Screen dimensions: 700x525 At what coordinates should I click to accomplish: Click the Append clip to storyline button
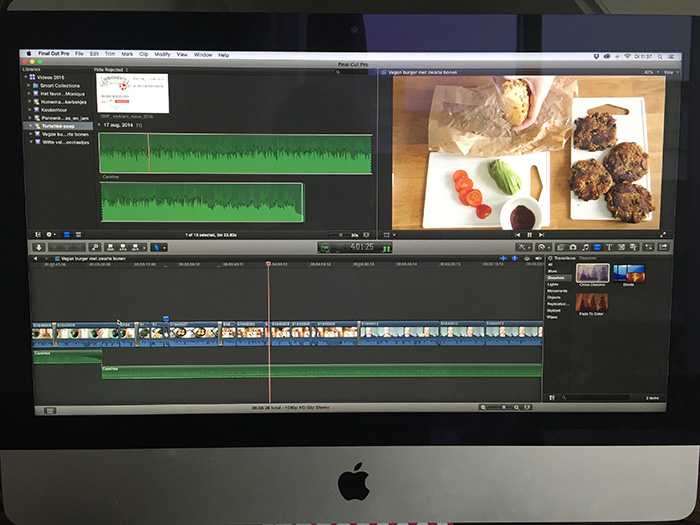pos(135,247)
